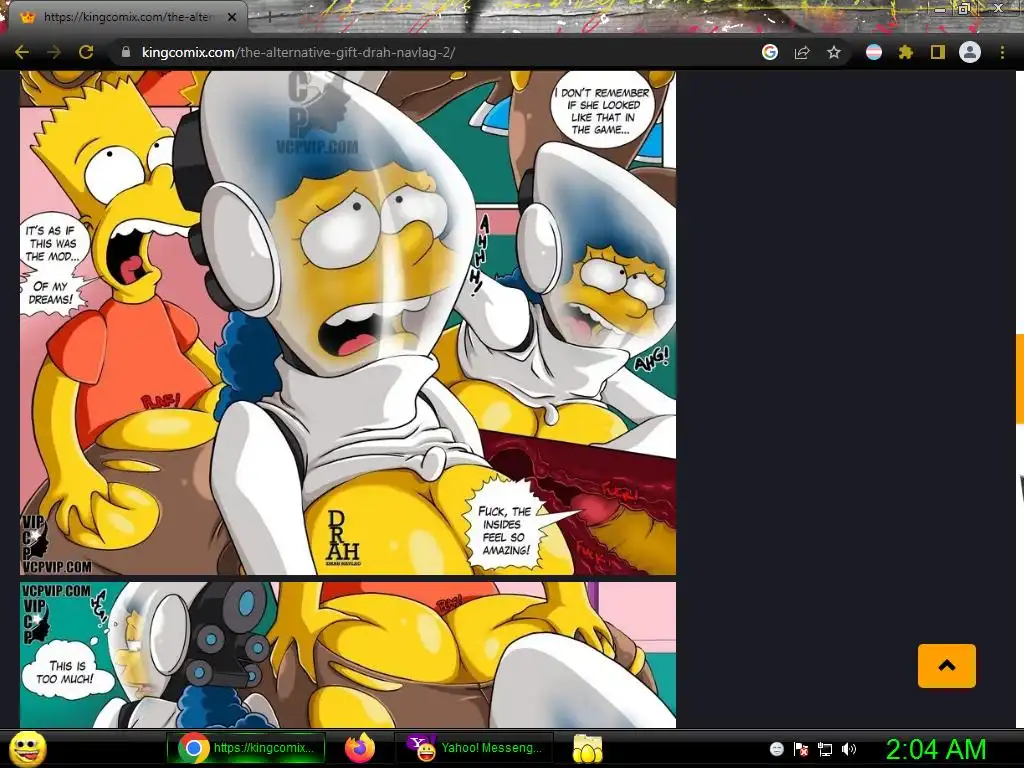This screenshot has width=1024, height=768.
Task: Open the volume speaker tray icon
Action: click(849, 749)
